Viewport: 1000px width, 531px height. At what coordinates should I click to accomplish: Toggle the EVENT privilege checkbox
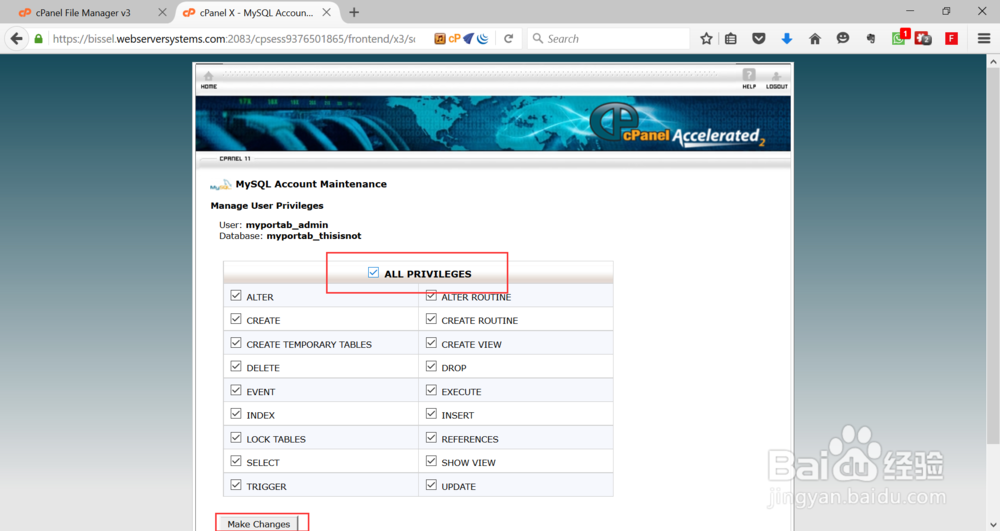coord(236,390)
